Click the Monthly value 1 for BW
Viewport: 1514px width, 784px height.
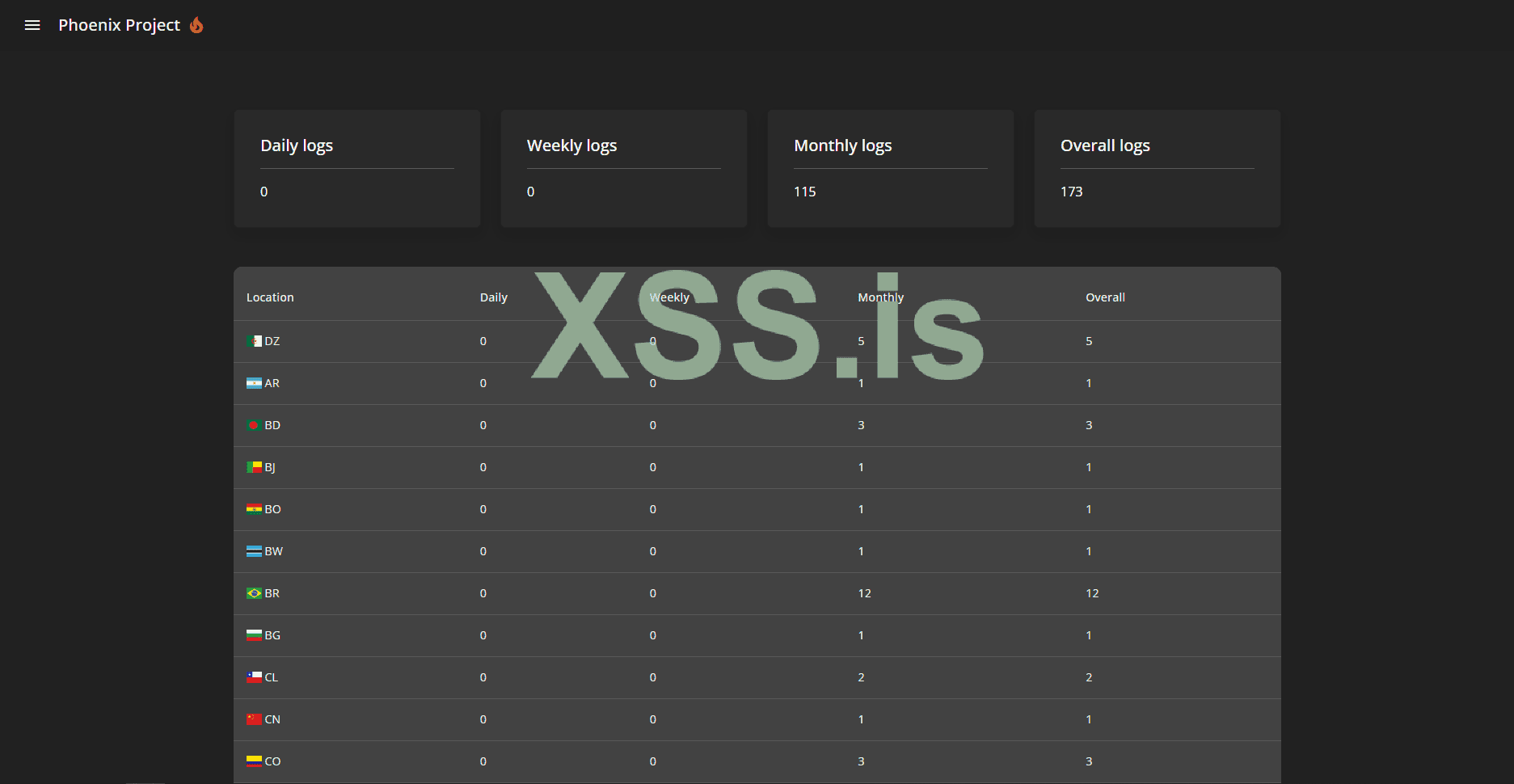(x=861, y=551)
